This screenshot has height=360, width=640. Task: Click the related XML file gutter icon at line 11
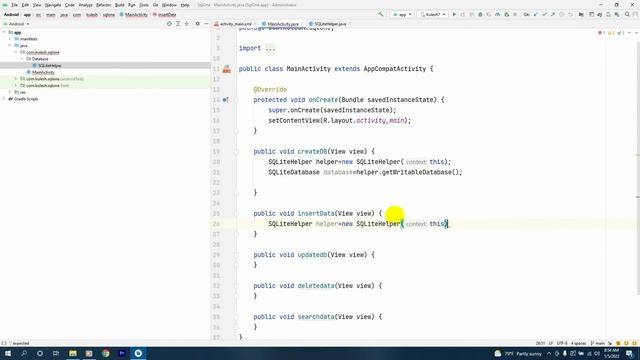pyautogui.click(x=227, y=69)
